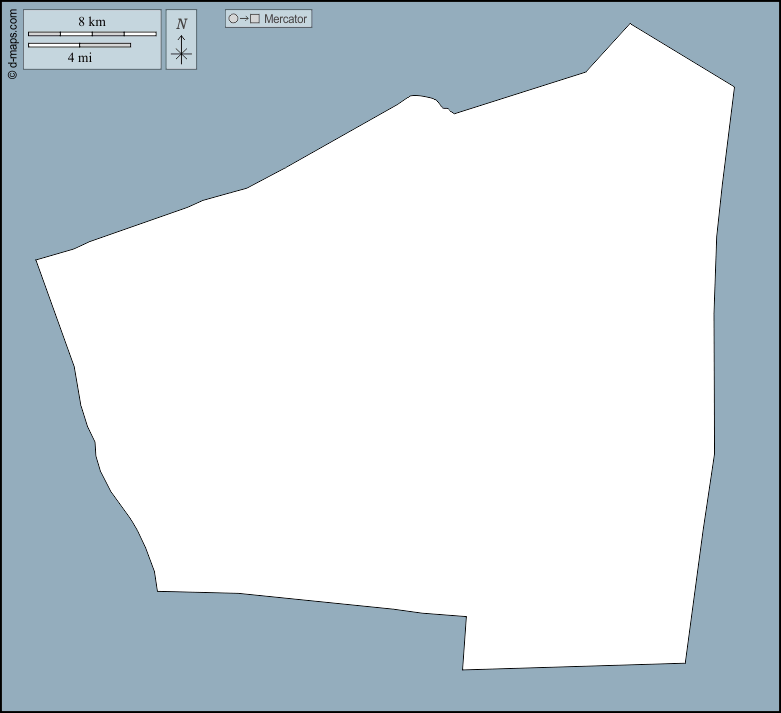The image size is (781, 713).
Task: Click the circle icon in the Mercator box
Action: pos(233,19)
